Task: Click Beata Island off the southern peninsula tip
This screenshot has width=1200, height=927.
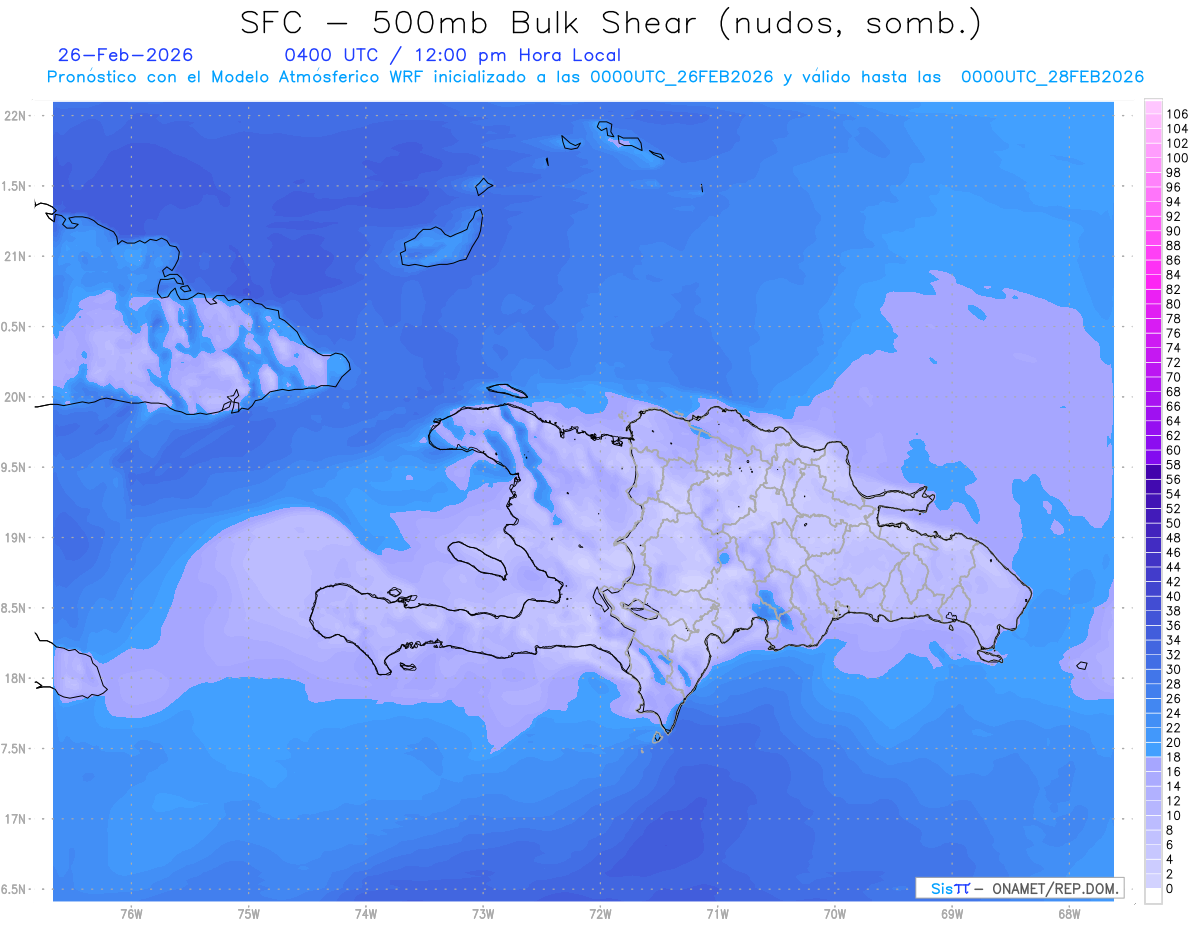Action: click(657, 738)
